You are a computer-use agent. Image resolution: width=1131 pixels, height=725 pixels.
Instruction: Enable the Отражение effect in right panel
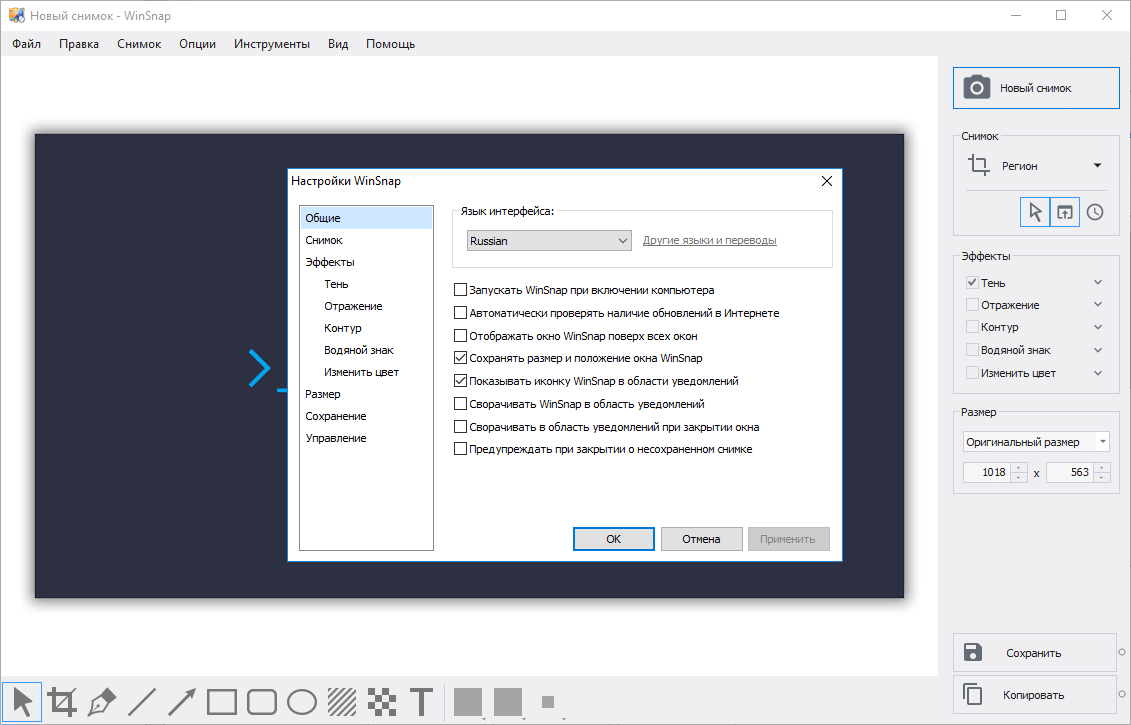click(972, 304)
